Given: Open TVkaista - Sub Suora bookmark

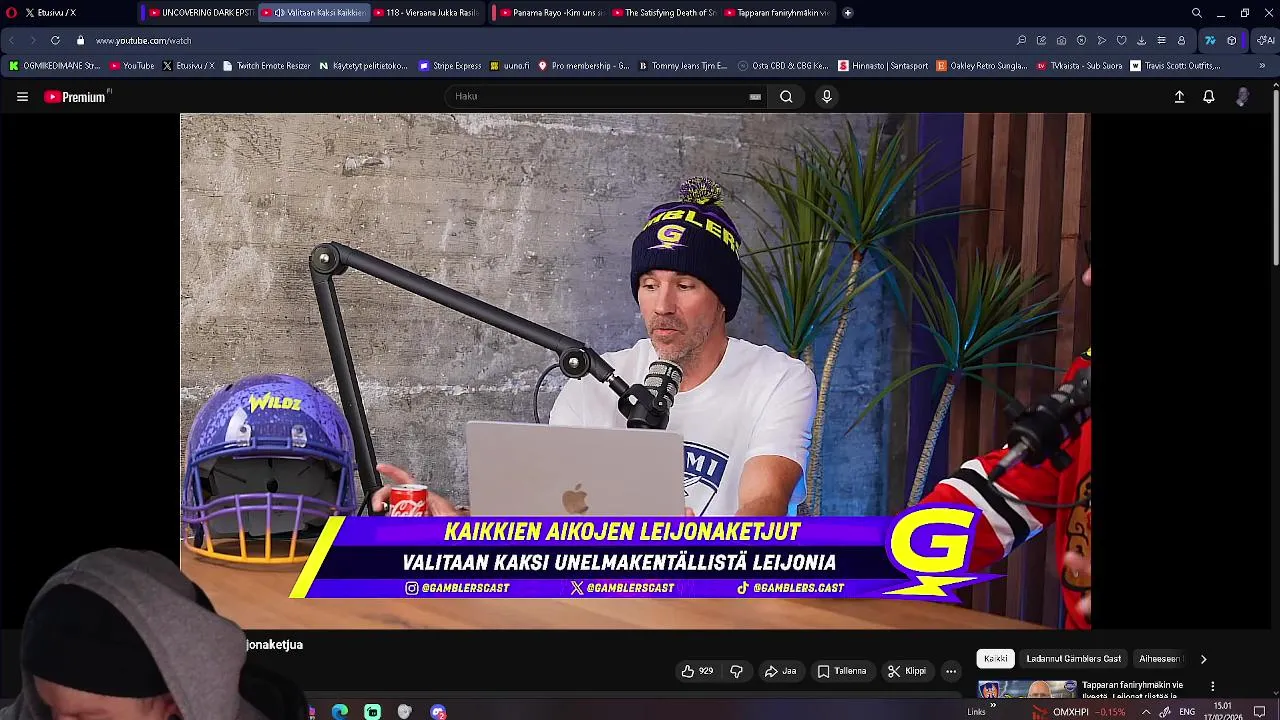Looking at the screenshot, I should point(1079,66).
